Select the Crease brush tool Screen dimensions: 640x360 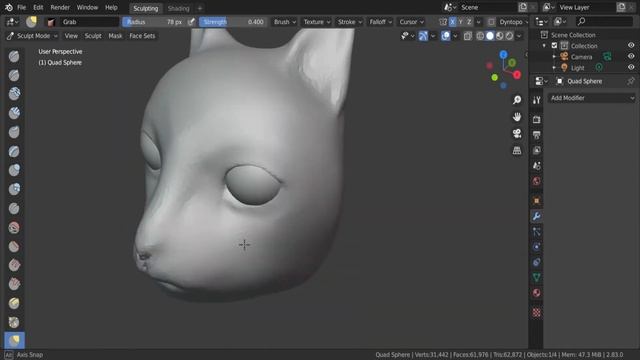click(14, 208)
